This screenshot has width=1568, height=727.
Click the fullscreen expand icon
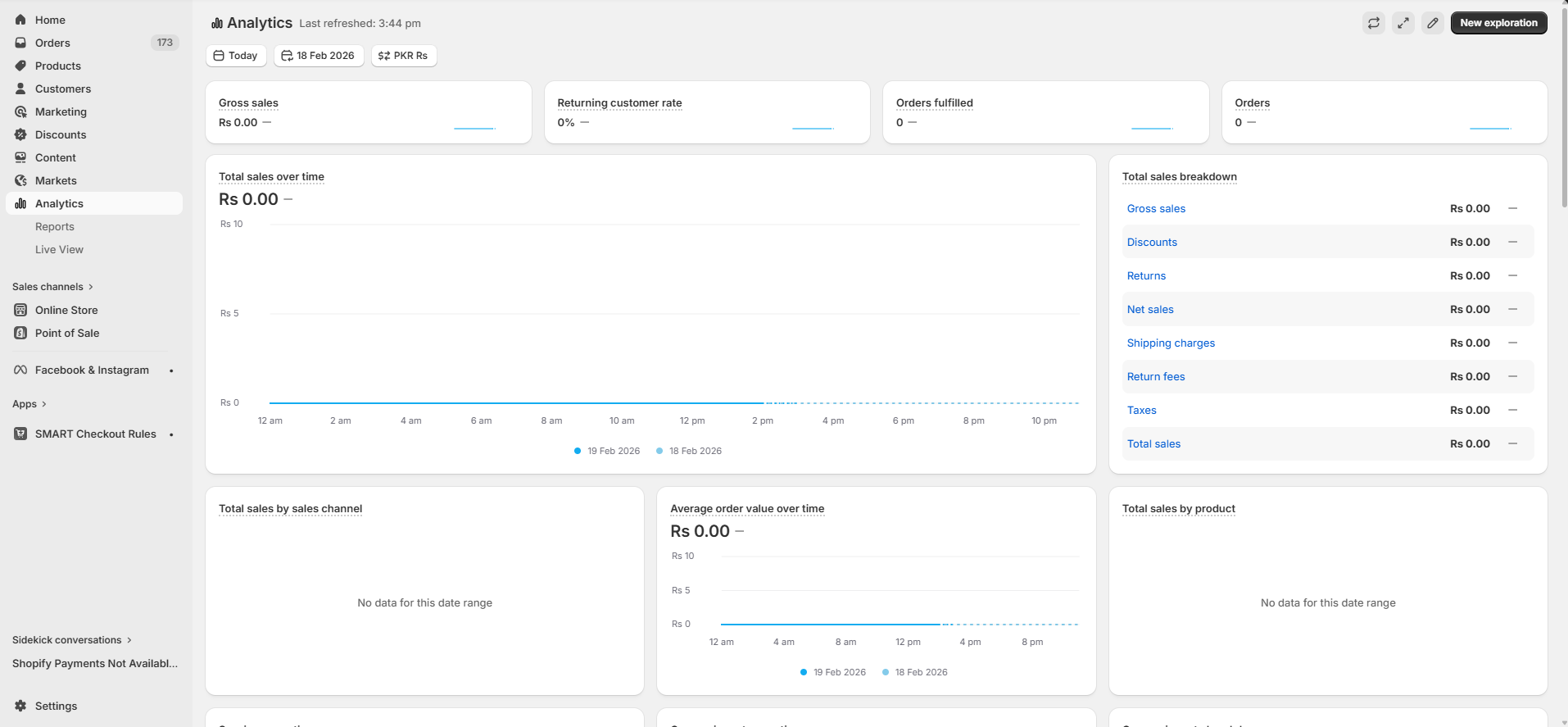1403,23
